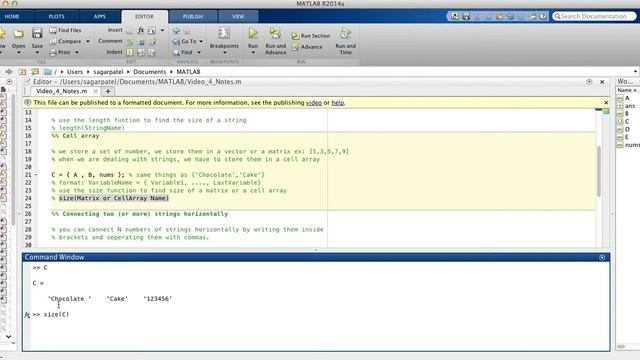Expand the Go To dropdown arrow
Screen dimensions: 640x360
(x=201, y=41)
